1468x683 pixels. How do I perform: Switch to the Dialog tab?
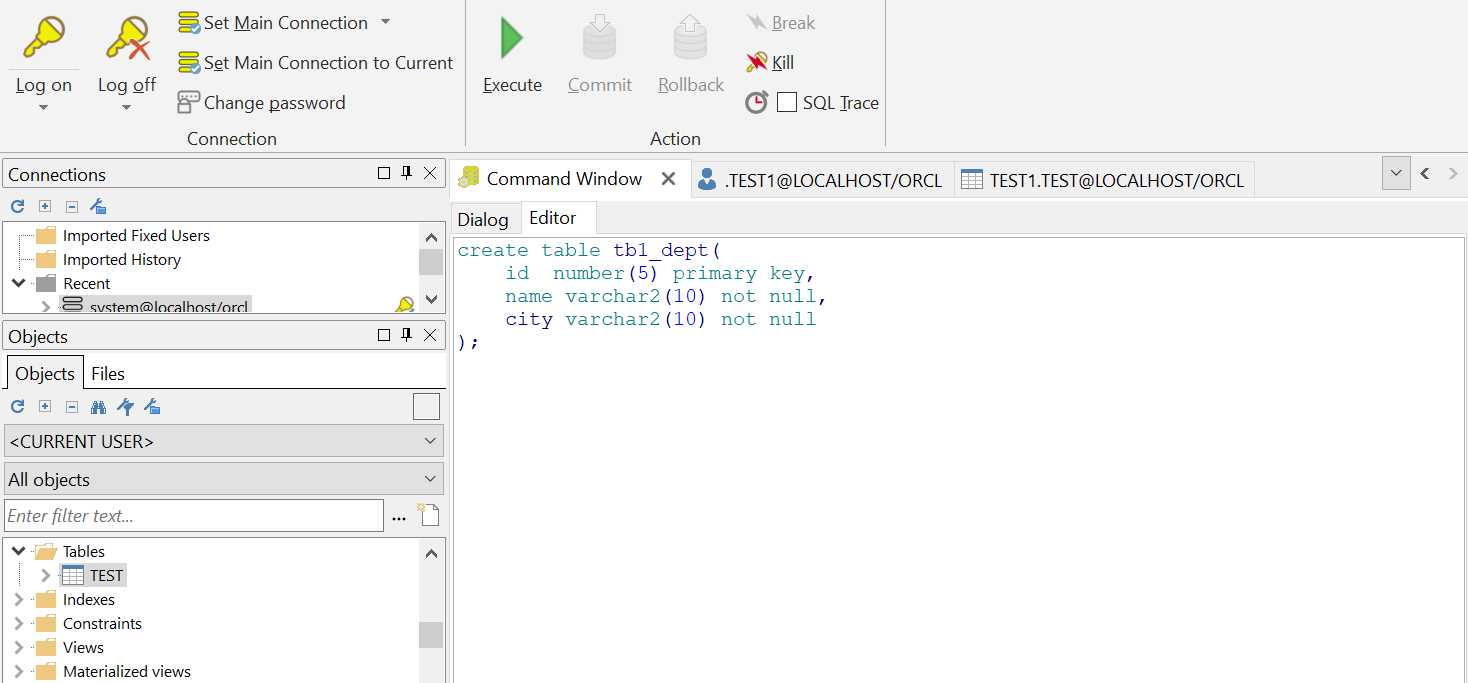pyautogui.click(x=483, y=219)
